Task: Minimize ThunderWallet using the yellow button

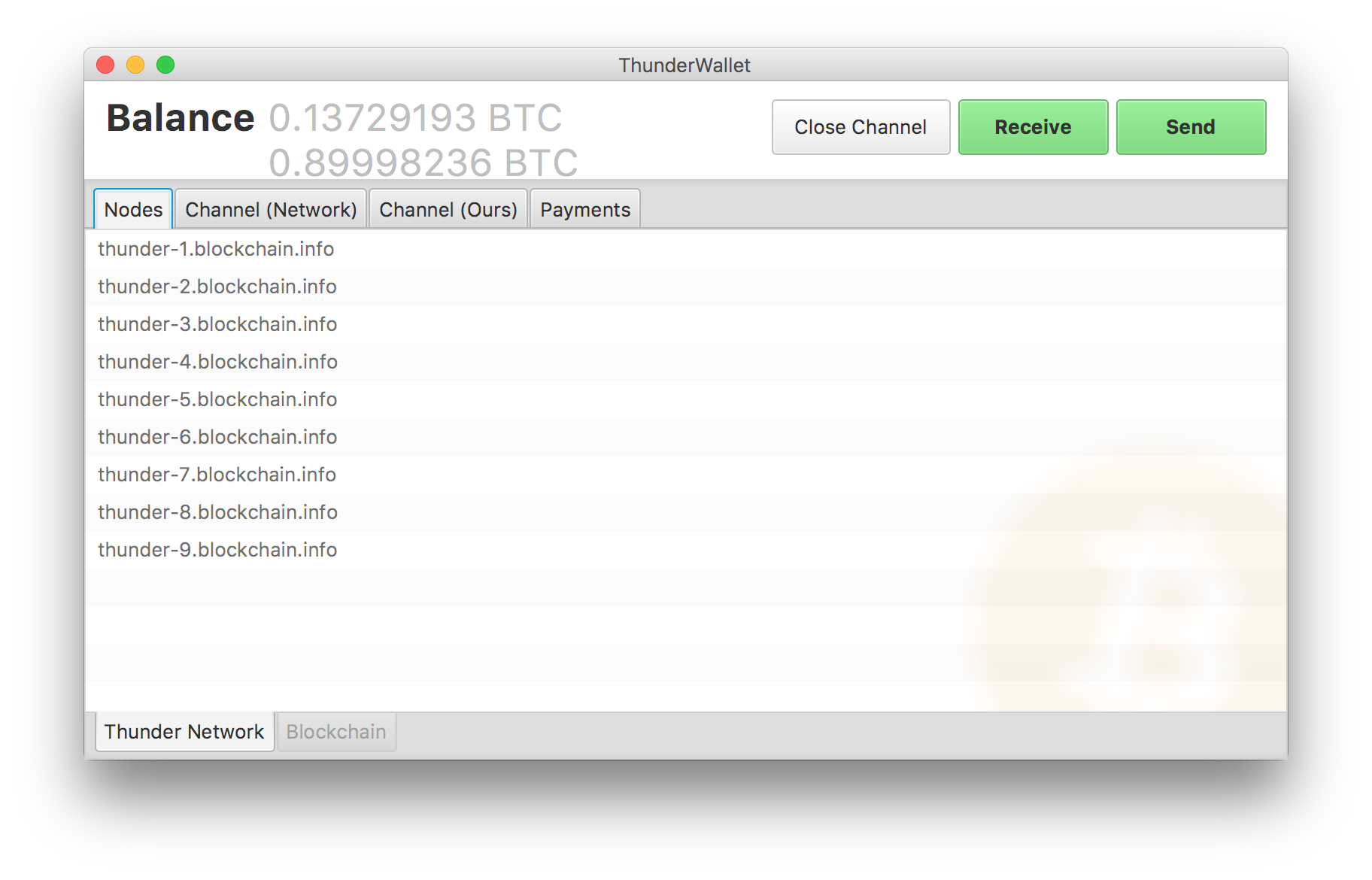Action: point(135,65)
